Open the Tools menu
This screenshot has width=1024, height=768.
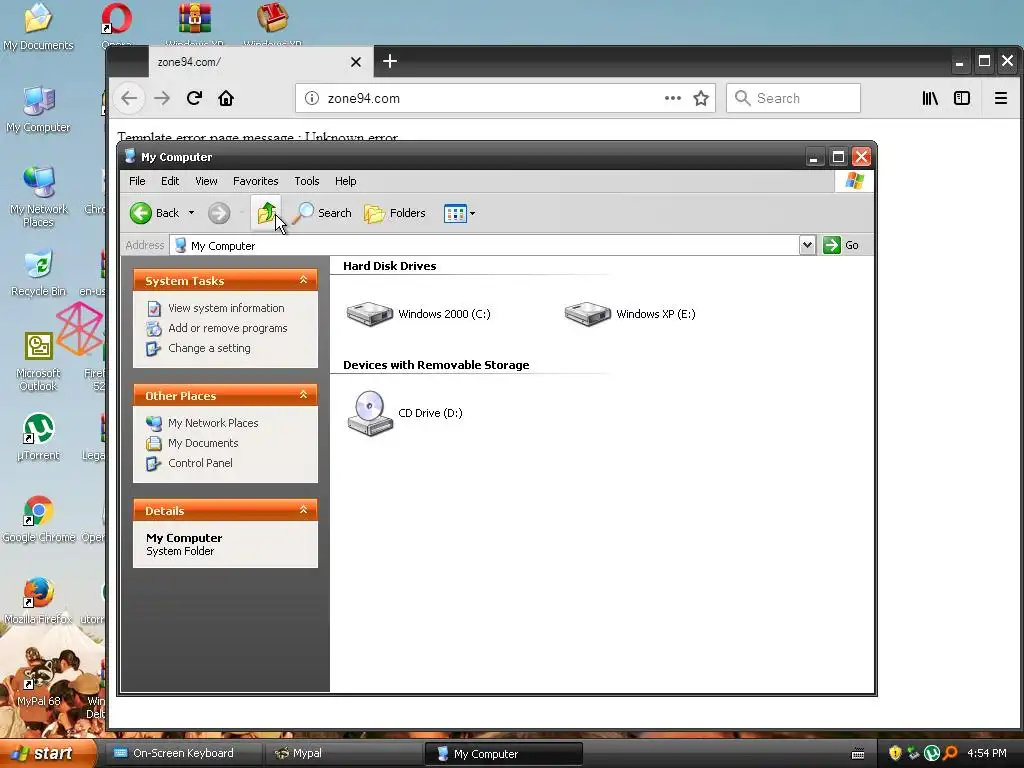[x=306, y=181]
